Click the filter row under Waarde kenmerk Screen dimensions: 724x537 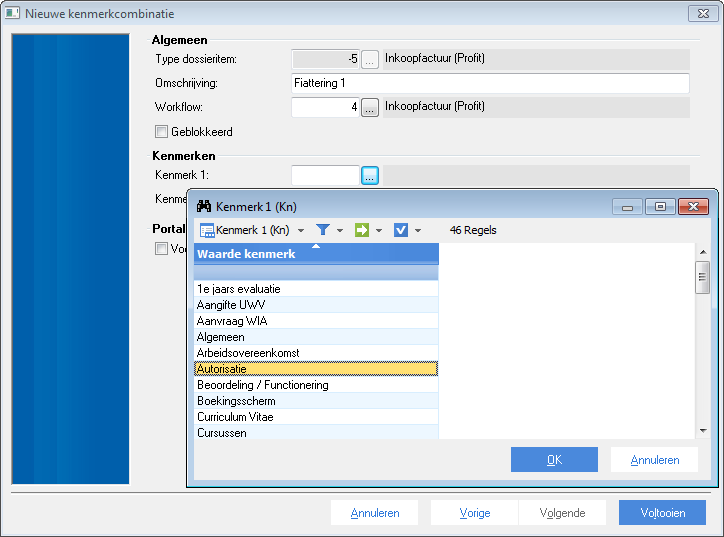[x=316, y=272]
